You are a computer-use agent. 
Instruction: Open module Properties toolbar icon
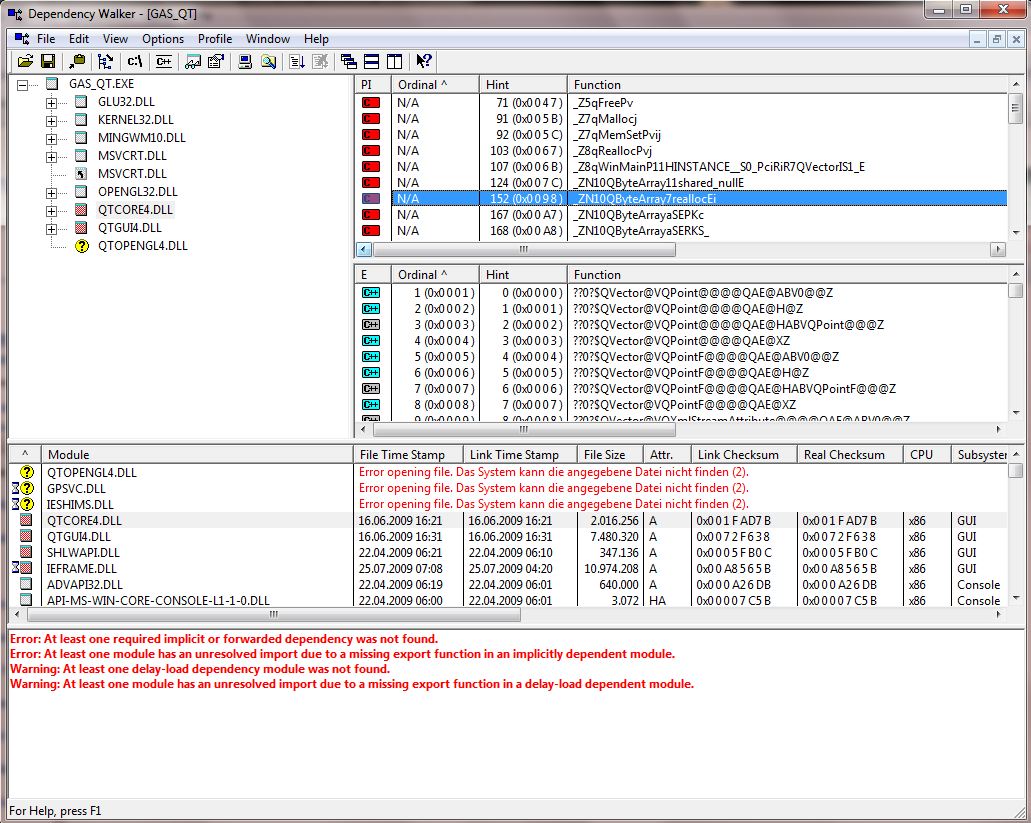(x=216, y=62)
